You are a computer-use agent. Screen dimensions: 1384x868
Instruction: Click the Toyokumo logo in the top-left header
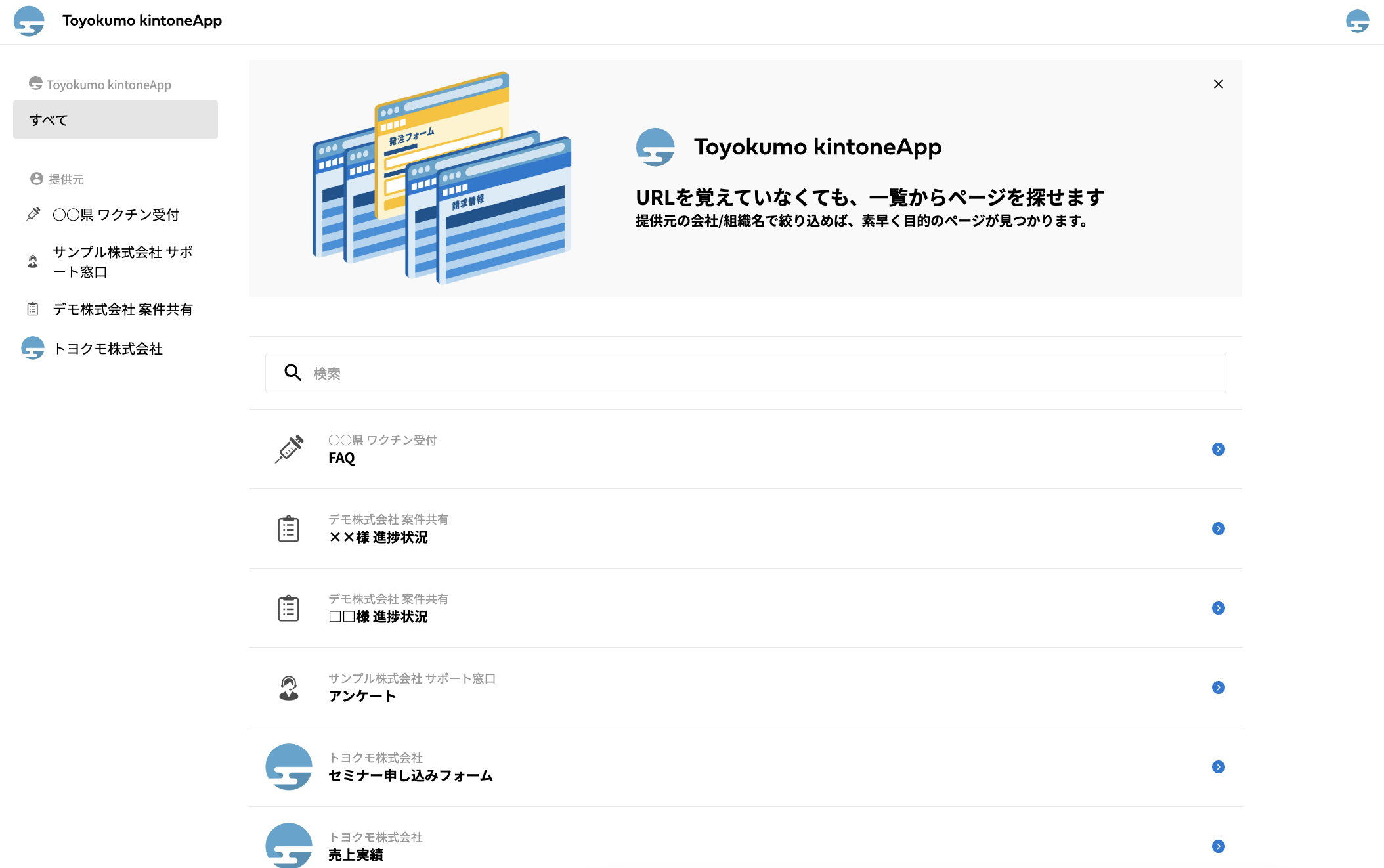click(29, 21)
